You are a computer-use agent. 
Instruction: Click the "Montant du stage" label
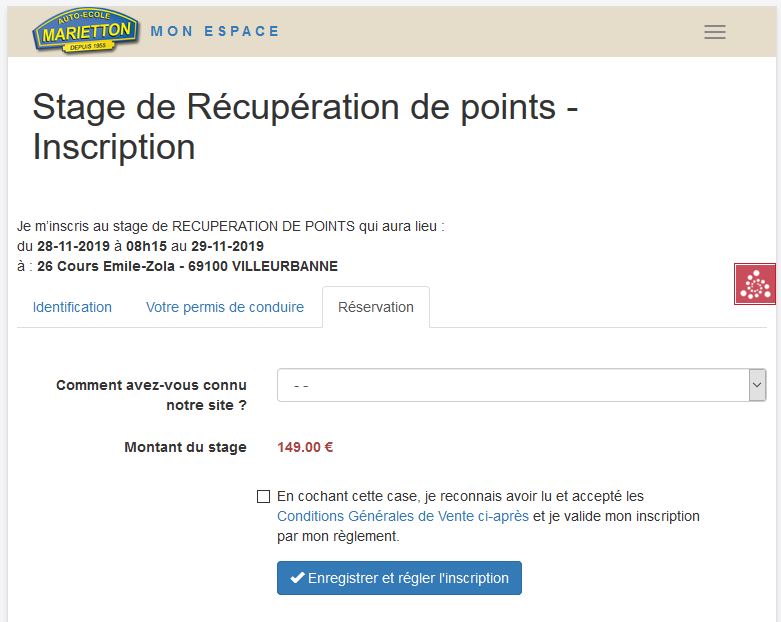click(185, 447)
